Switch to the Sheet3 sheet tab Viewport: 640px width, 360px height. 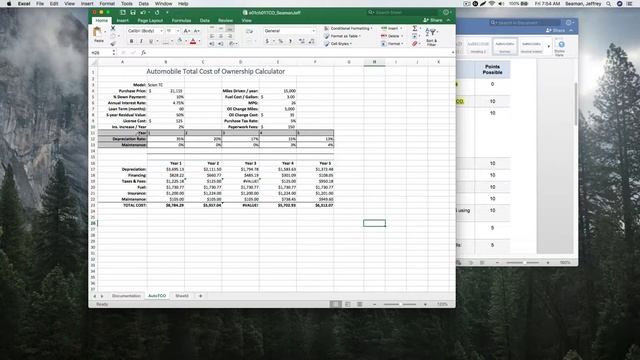point(182,296)
